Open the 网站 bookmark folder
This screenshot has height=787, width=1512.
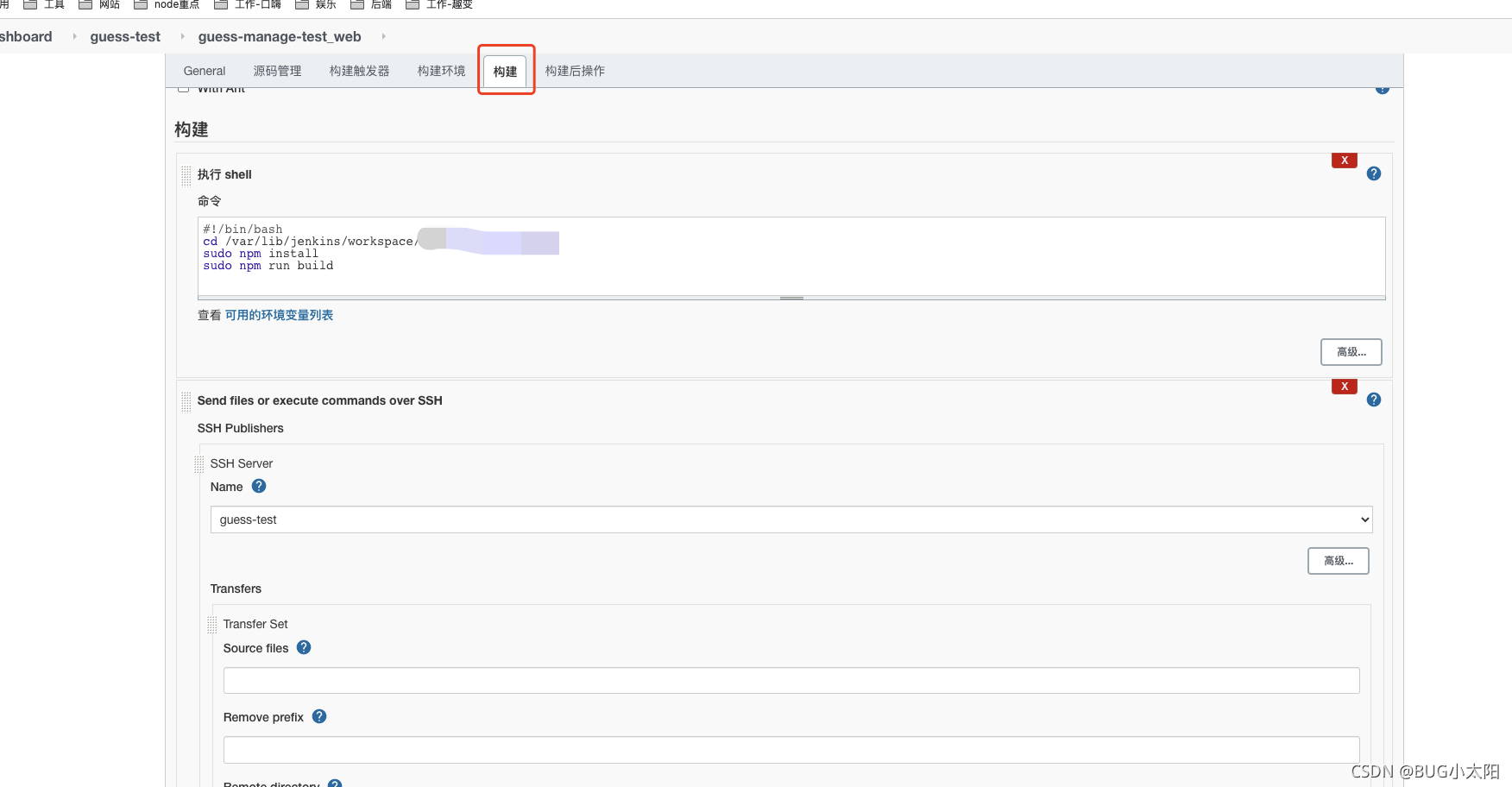(x=99, y=4)
